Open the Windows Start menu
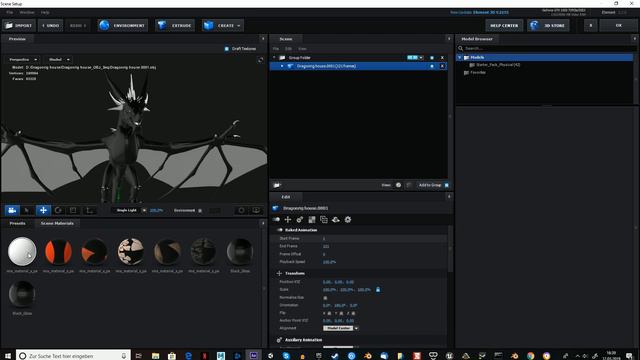The image size is (640, 360). coord(8,356)
